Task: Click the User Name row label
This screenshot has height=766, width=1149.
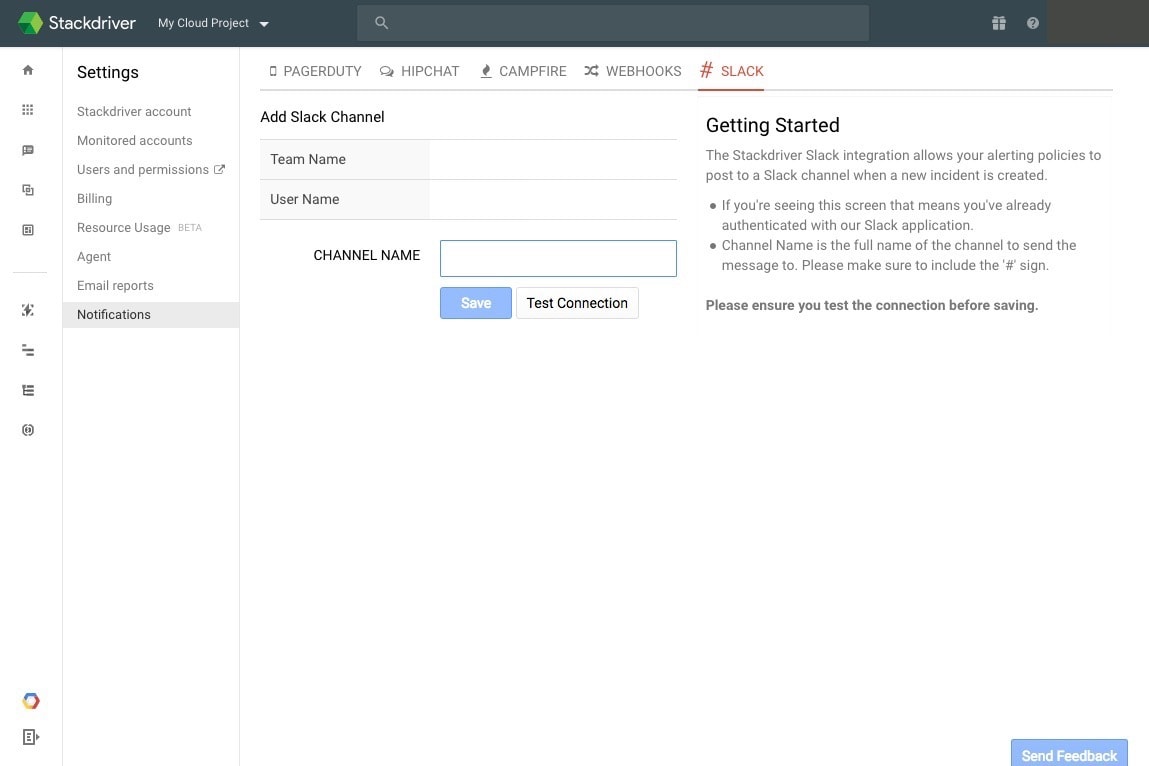Action: pos(305,199)
